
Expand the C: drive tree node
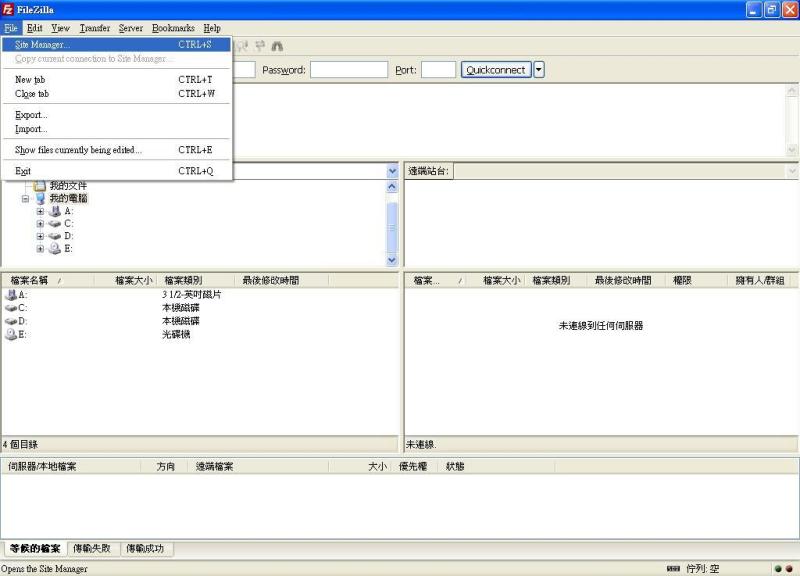(x=40, y=223)
